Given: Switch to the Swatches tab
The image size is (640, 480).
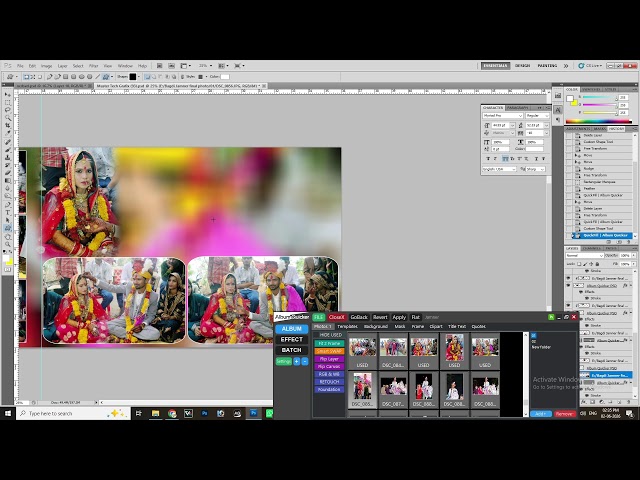Looking at the screenshot, I should (591, 89).
